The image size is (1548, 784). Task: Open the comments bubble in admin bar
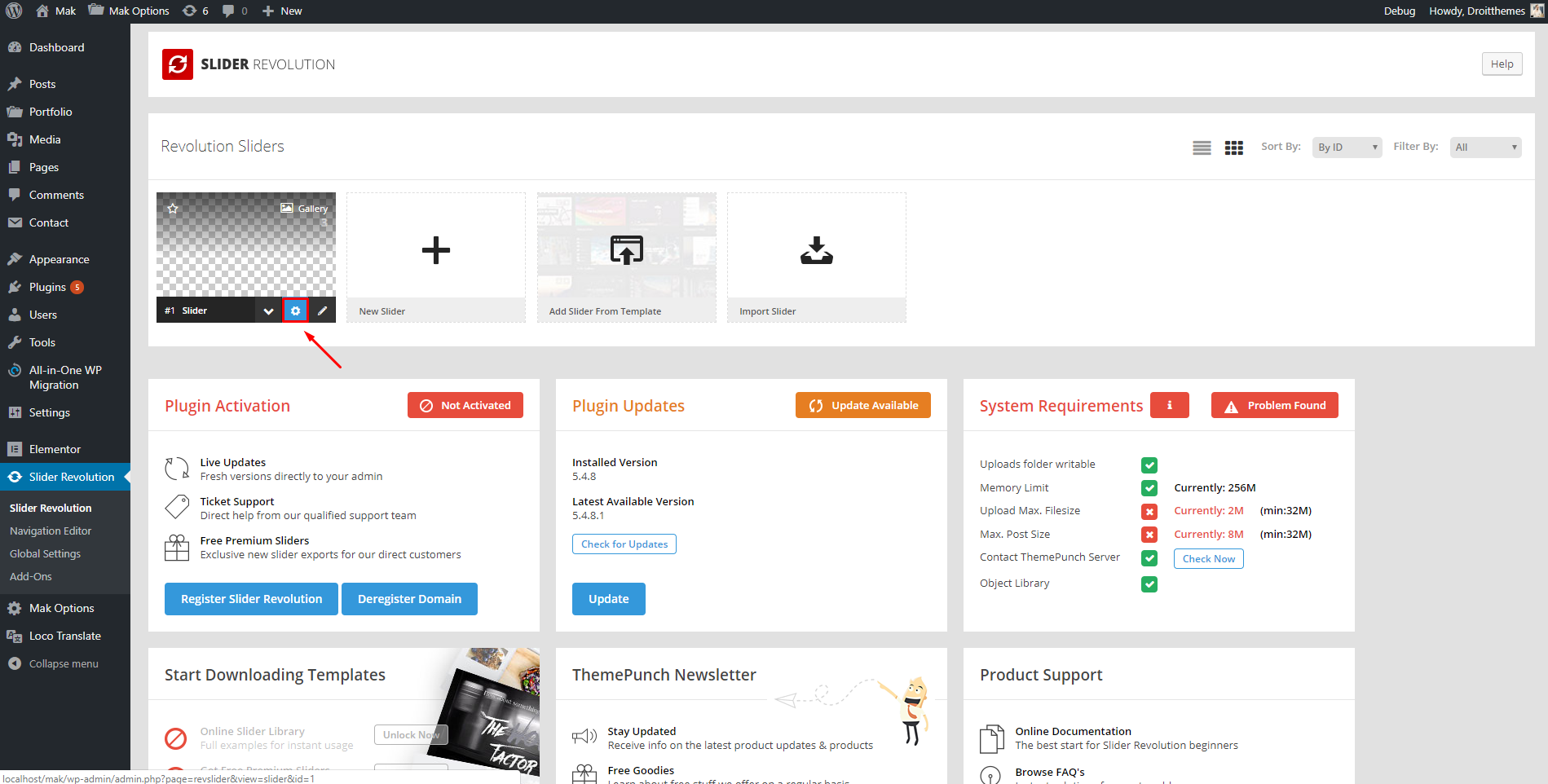pos(235,11)
